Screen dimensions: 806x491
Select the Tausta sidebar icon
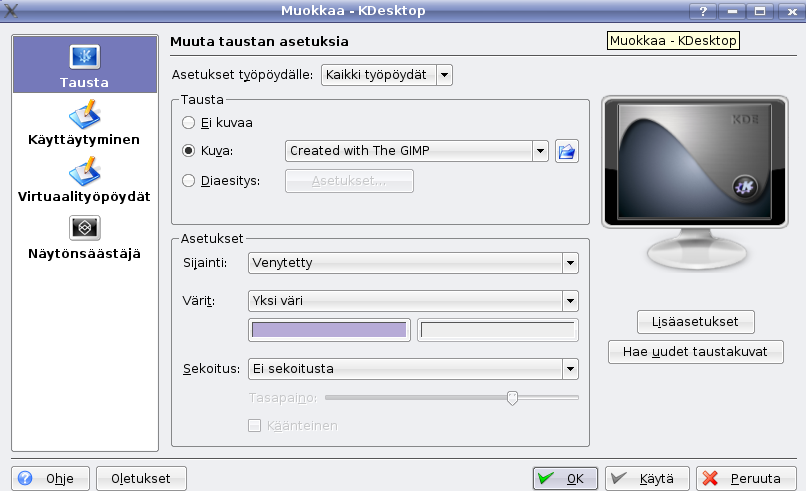(85, 56)
